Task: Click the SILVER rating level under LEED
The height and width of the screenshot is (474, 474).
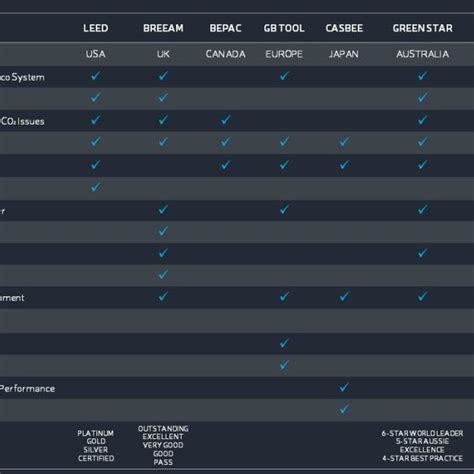Action: coord(96,450)
